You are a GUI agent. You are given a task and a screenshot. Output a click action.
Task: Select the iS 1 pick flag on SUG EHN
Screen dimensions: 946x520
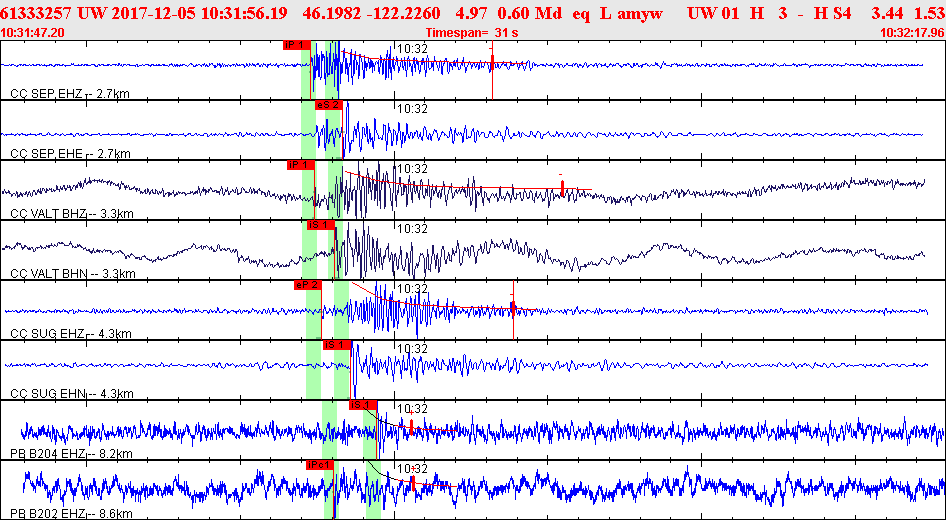click(338, 345)
